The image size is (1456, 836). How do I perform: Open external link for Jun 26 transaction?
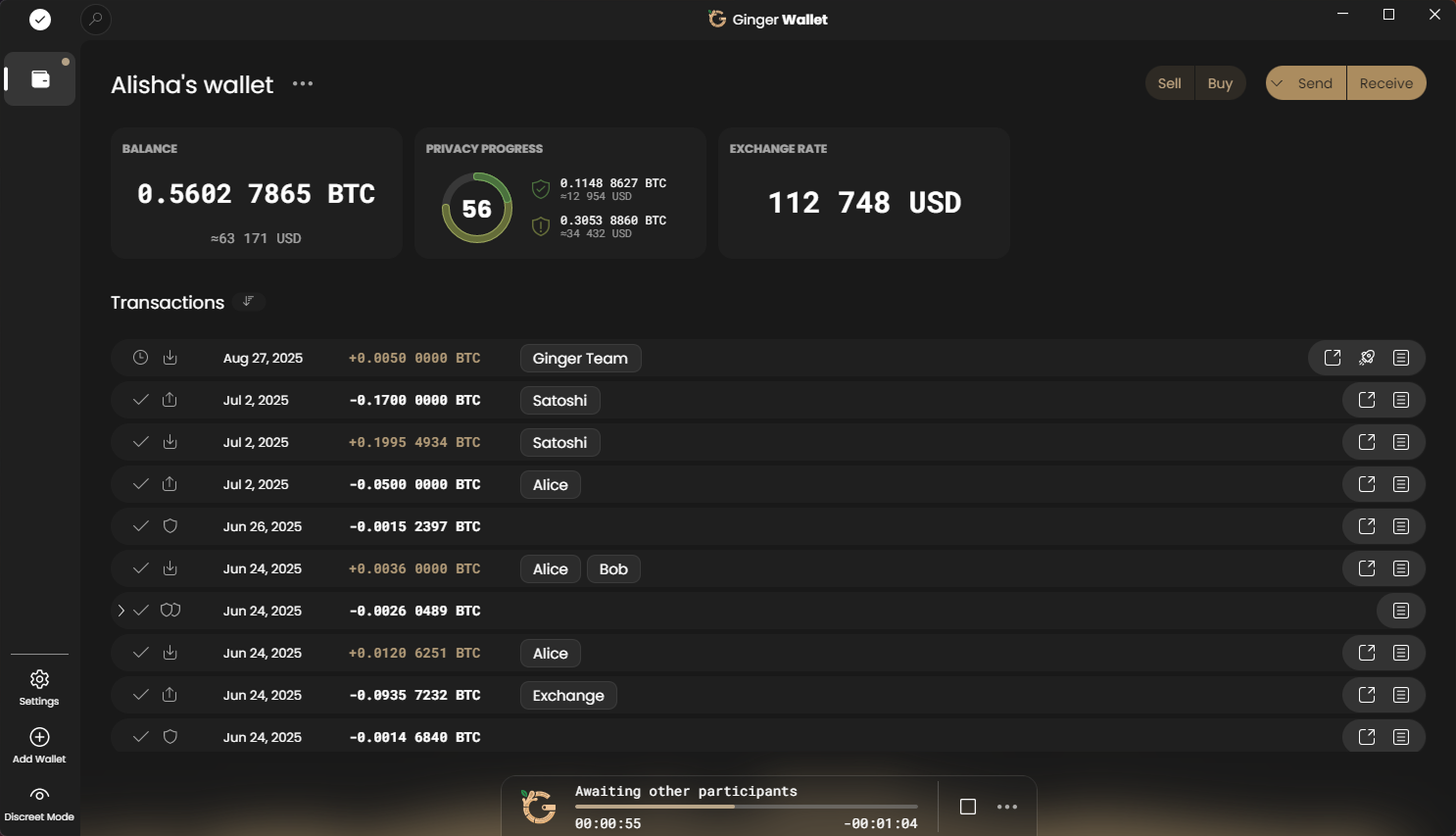tap(1367, 526)
